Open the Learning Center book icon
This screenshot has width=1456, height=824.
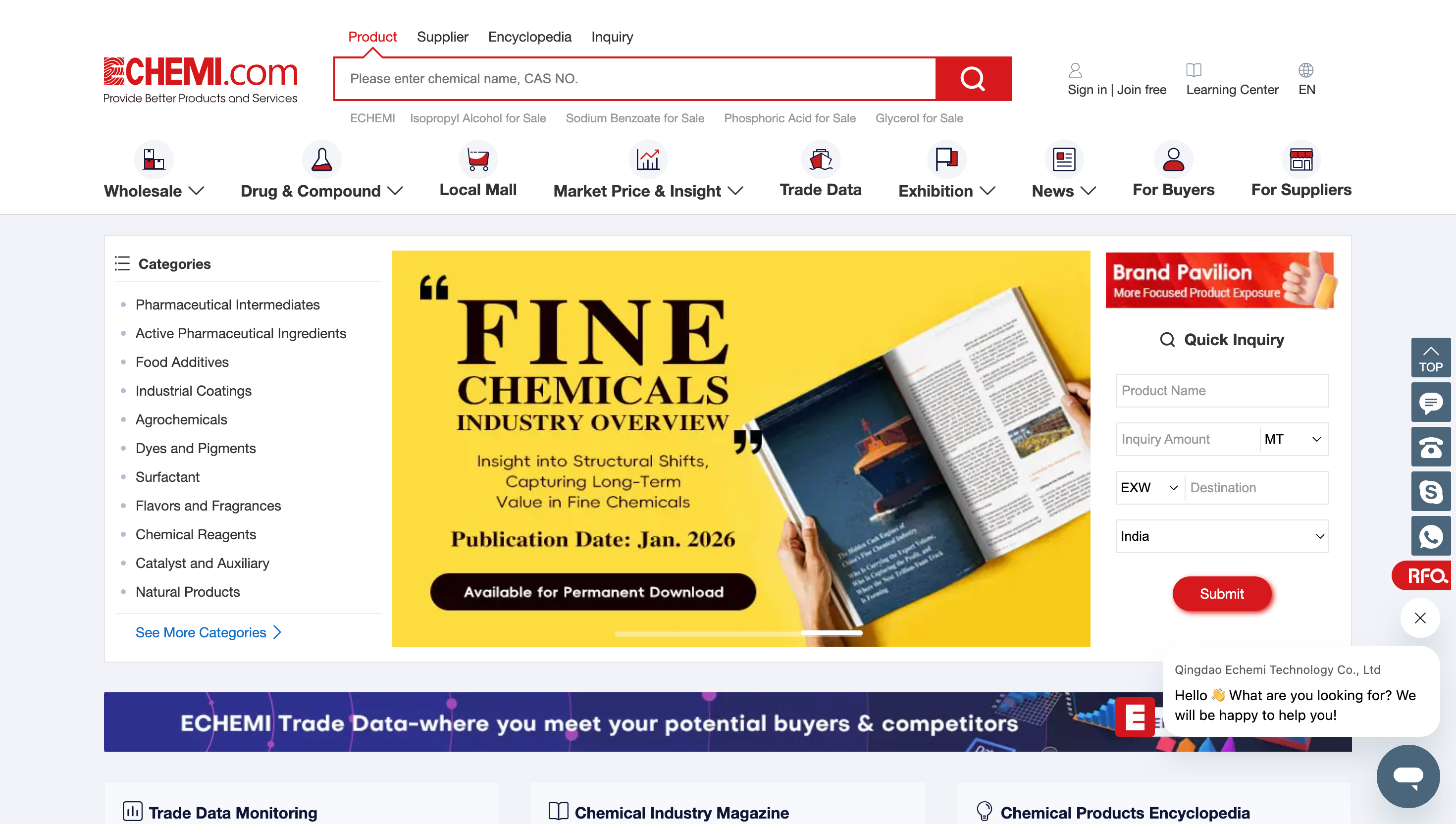(1194, 70)
